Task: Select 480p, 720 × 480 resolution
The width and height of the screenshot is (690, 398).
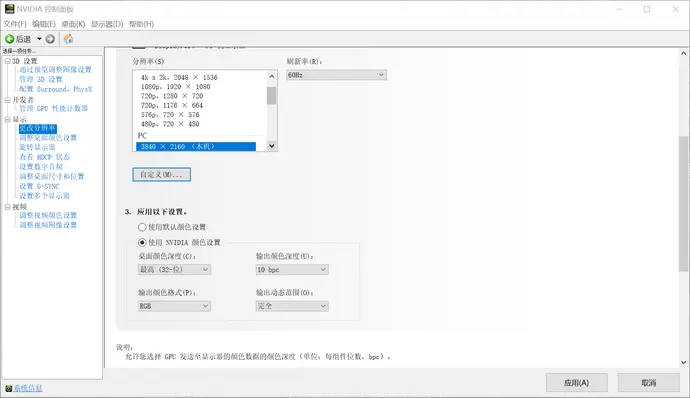Action: click(170, 124)
